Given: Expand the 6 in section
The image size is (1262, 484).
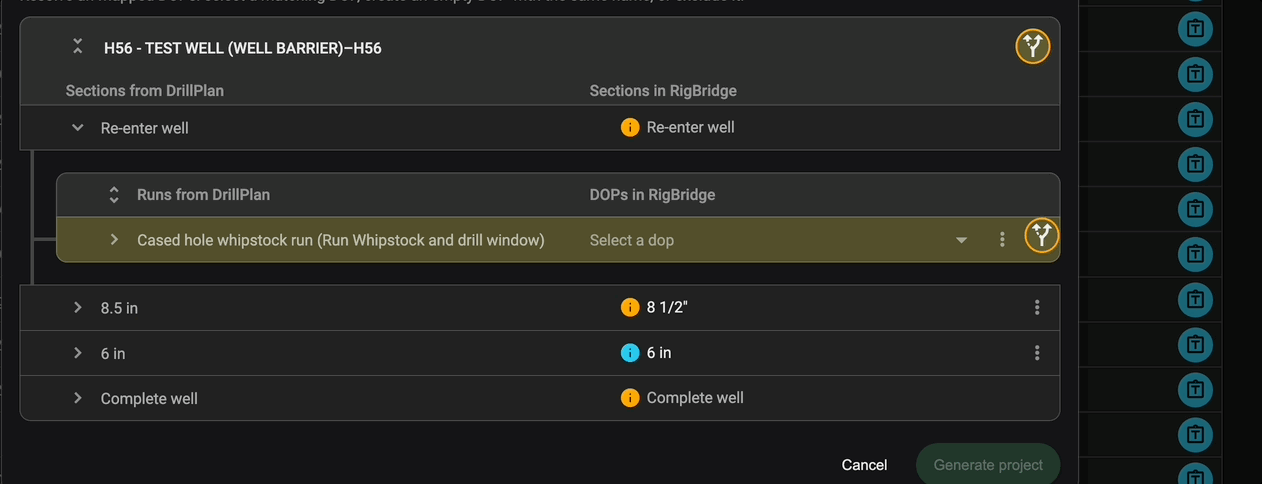Looking at the screenshot, I should click(77, 353).
